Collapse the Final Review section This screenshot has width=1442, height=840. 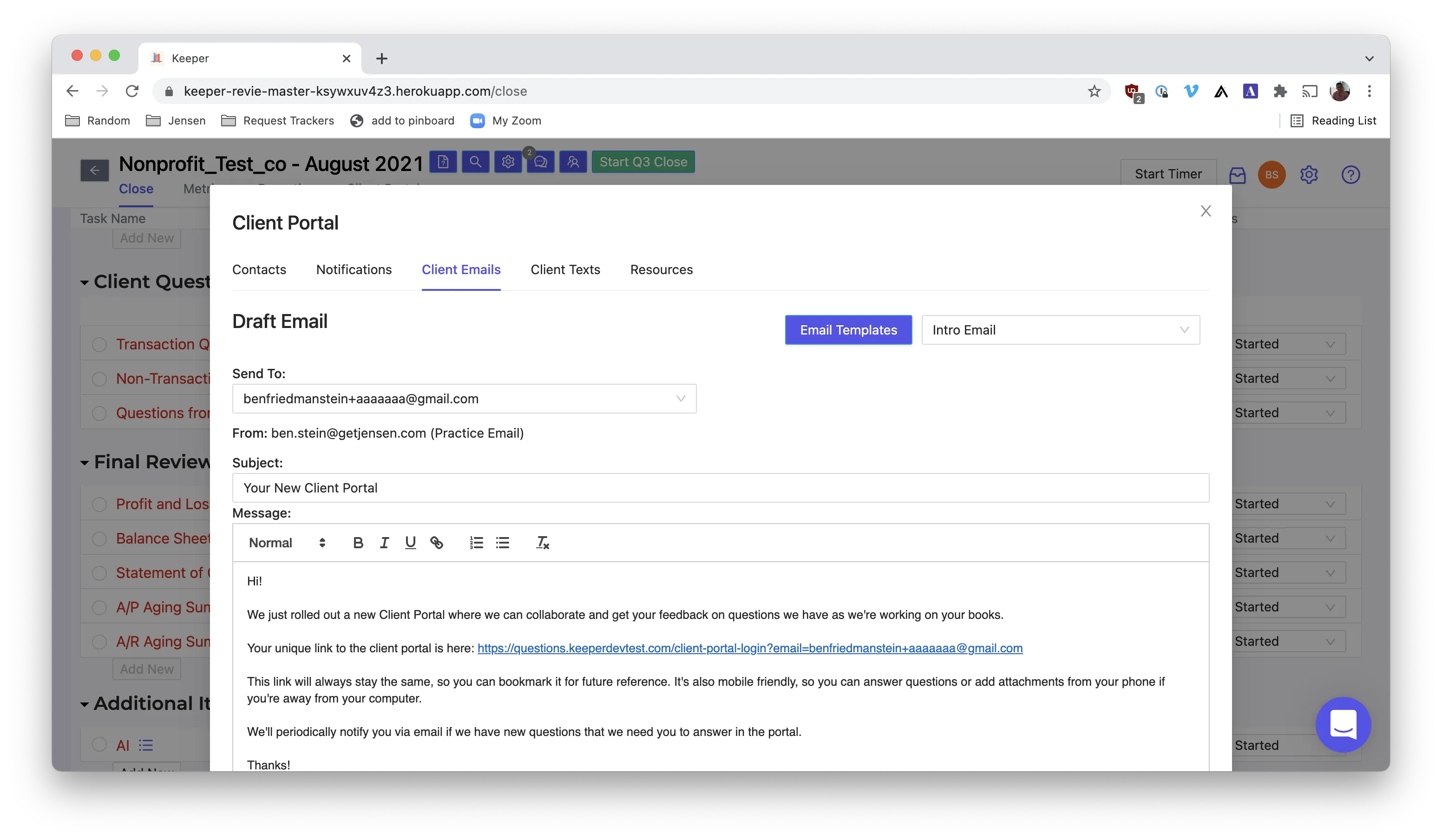(85, 462)
